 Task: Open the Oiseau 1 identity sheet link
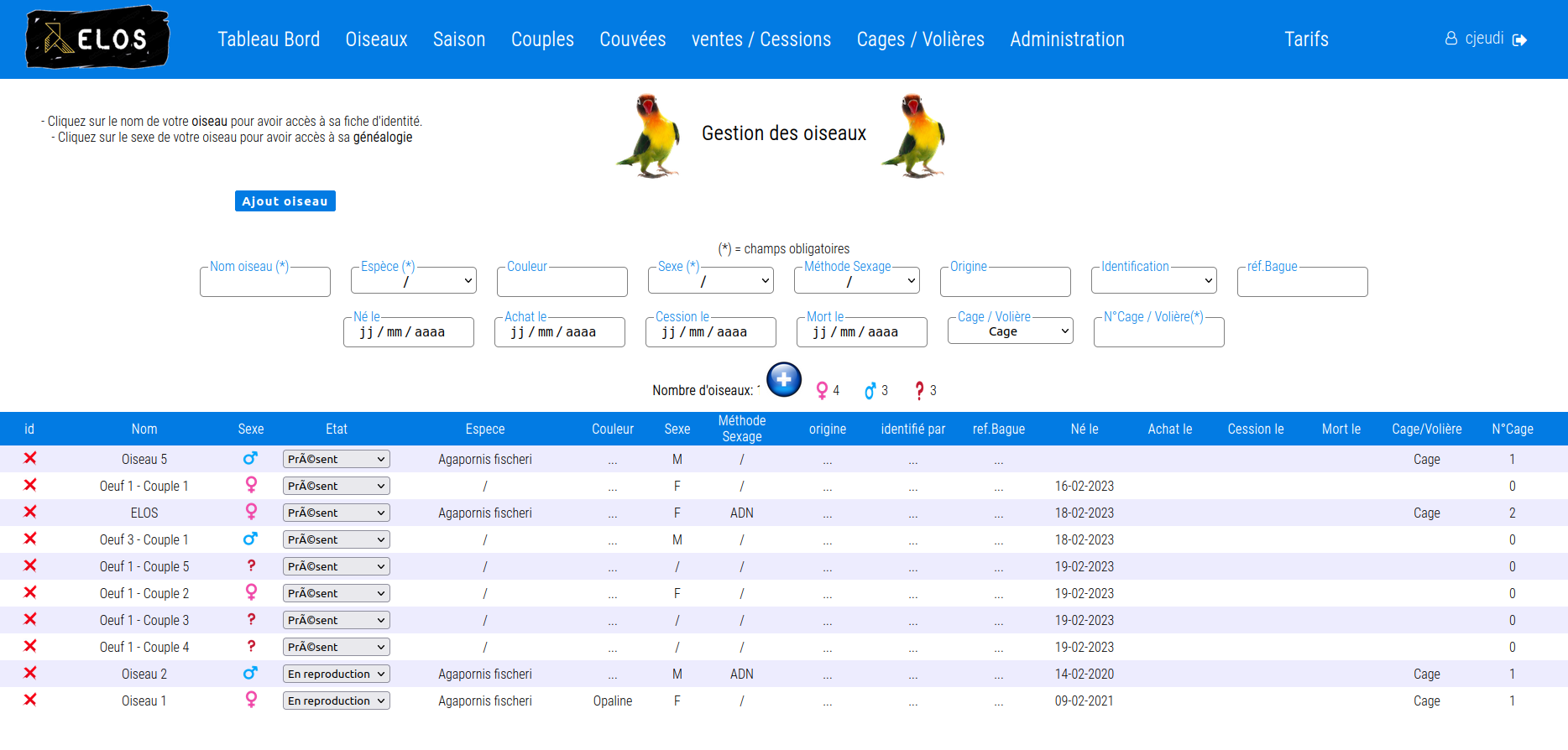(x=144, y=701)
